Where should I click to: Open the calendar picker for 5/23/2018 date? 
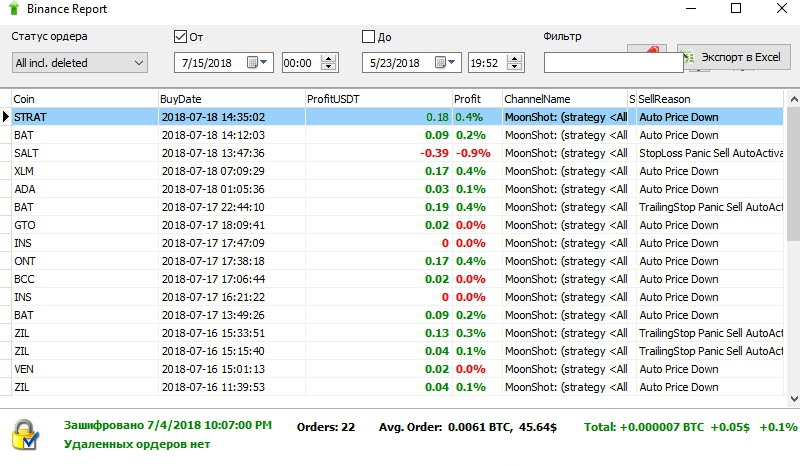click(x=440, y=62)
